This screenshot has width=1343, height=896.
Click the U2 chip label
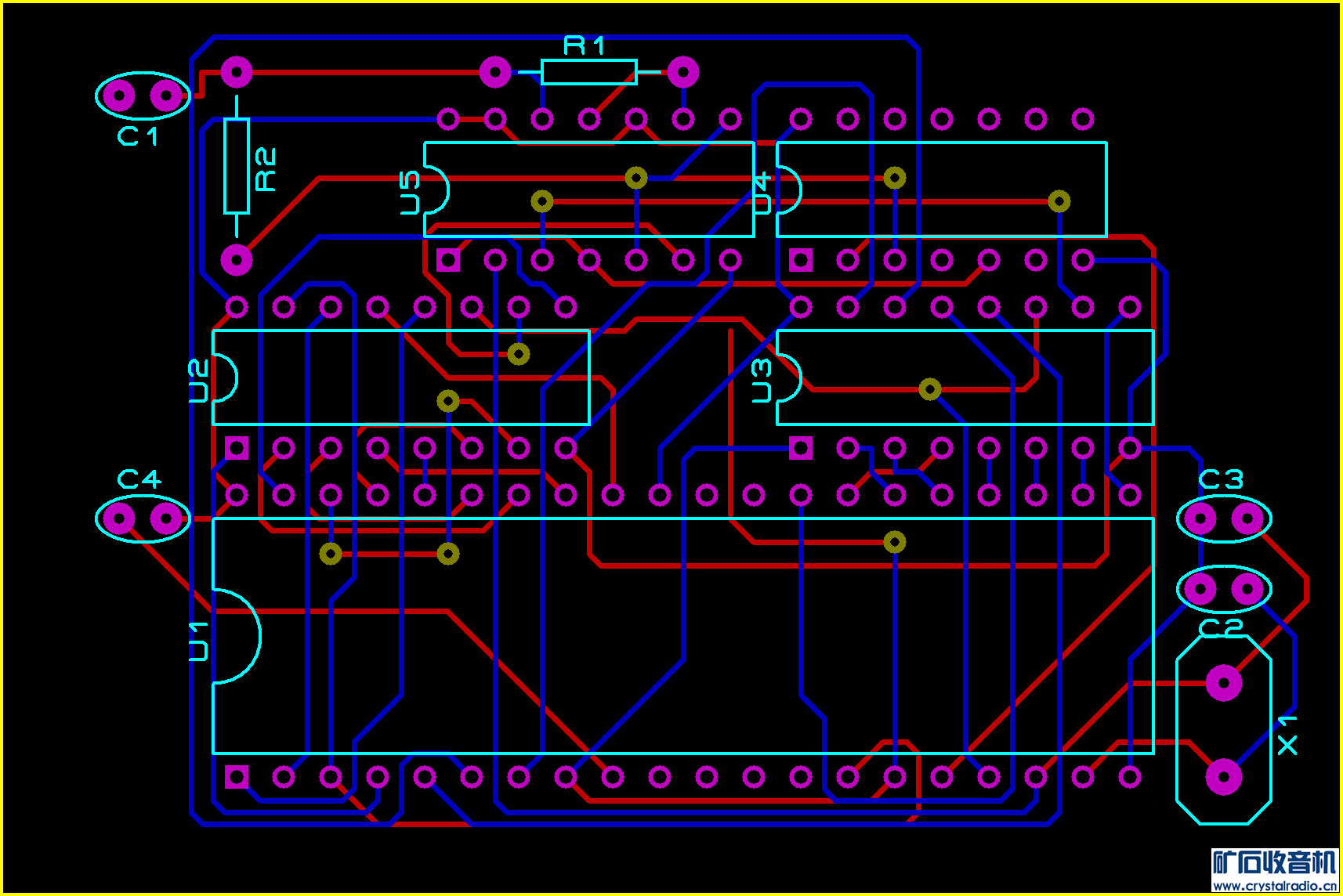(199, 380)
